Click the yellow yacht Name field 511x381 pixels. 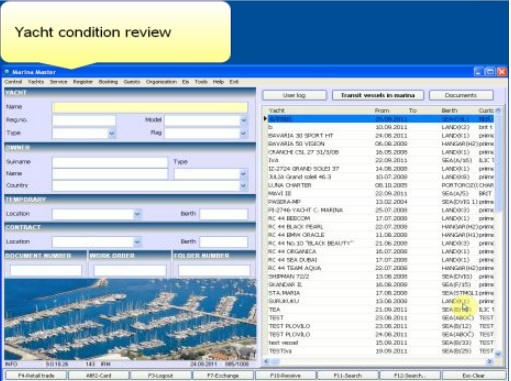150,107
